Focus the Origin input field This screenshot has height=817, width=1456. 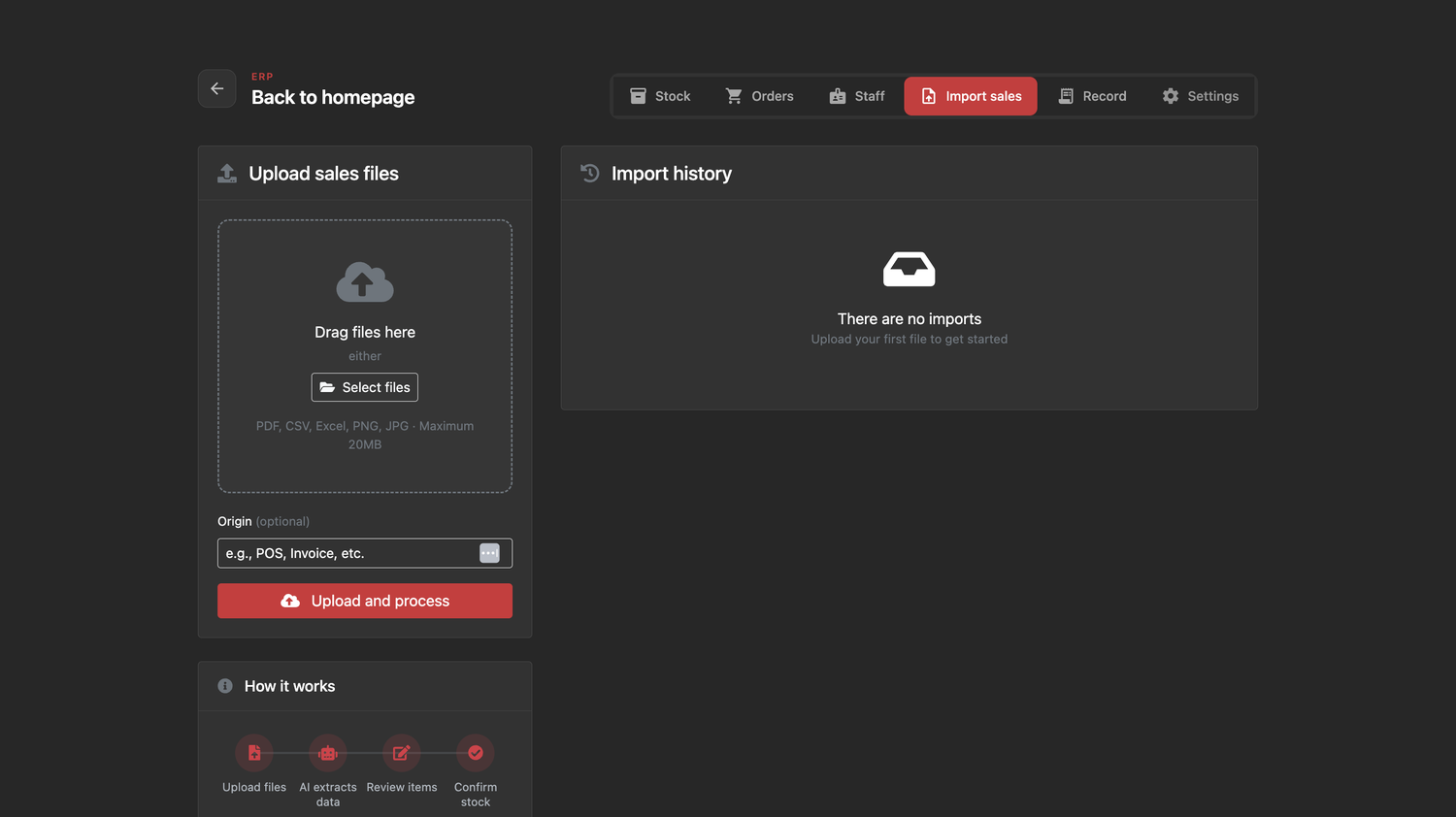click(x=365, y=553)
